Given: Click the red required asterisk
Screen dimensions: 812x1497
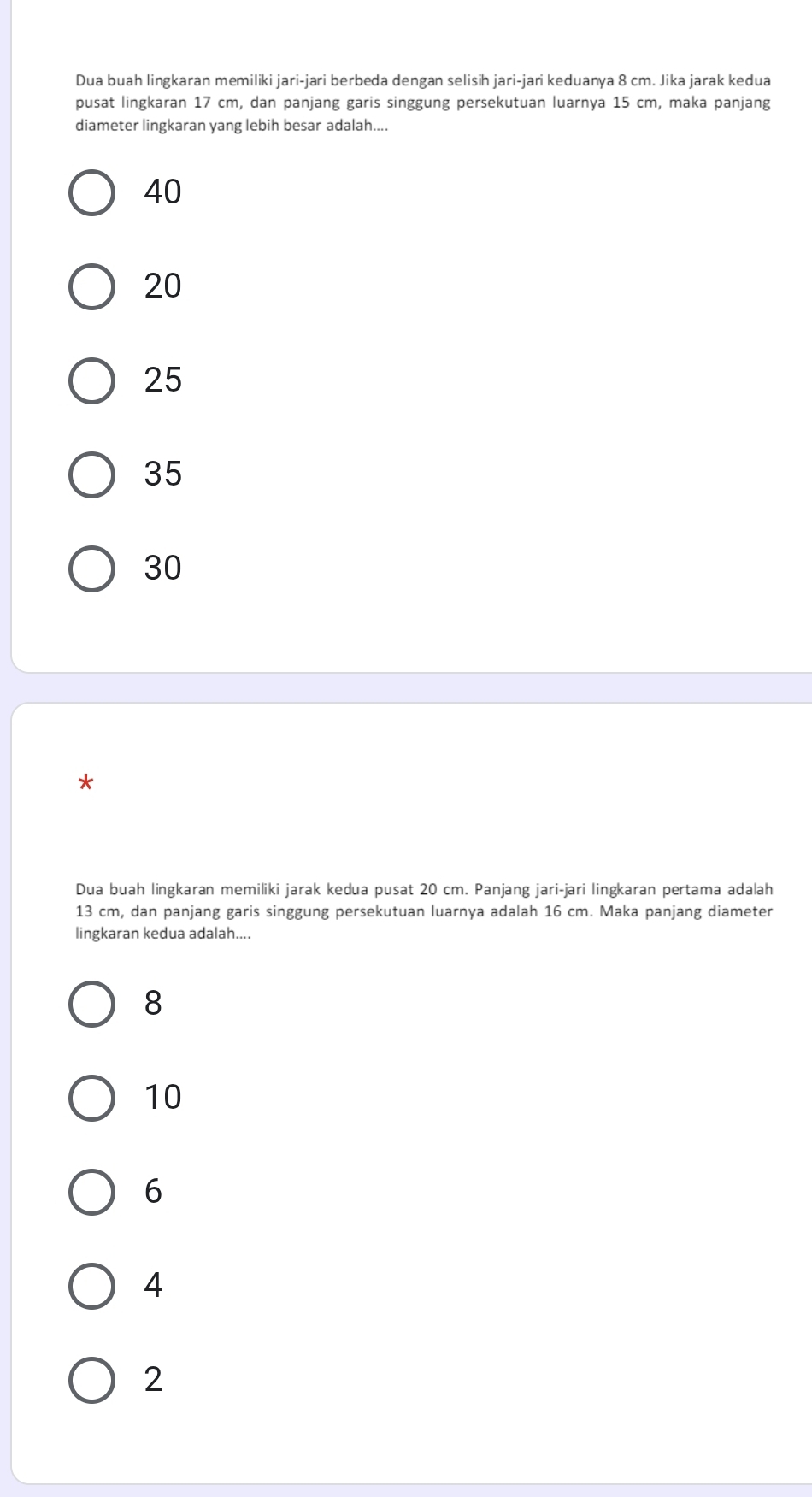Looking at the screenshot, I should [84, 782].
